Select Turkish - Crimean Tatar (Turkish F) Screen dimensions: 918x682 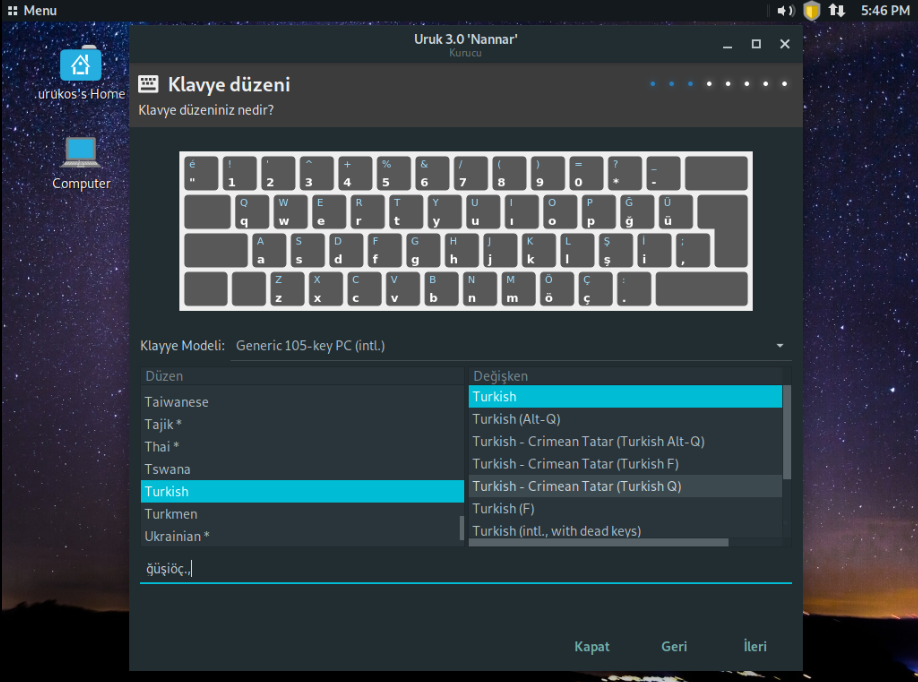click(x=625, y=464)
